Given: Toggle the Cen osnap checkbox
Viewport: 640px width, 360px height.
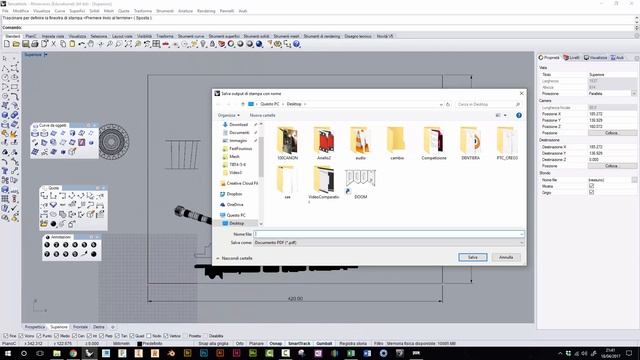Looking at the screenshot, I should [x=74, y=336].
